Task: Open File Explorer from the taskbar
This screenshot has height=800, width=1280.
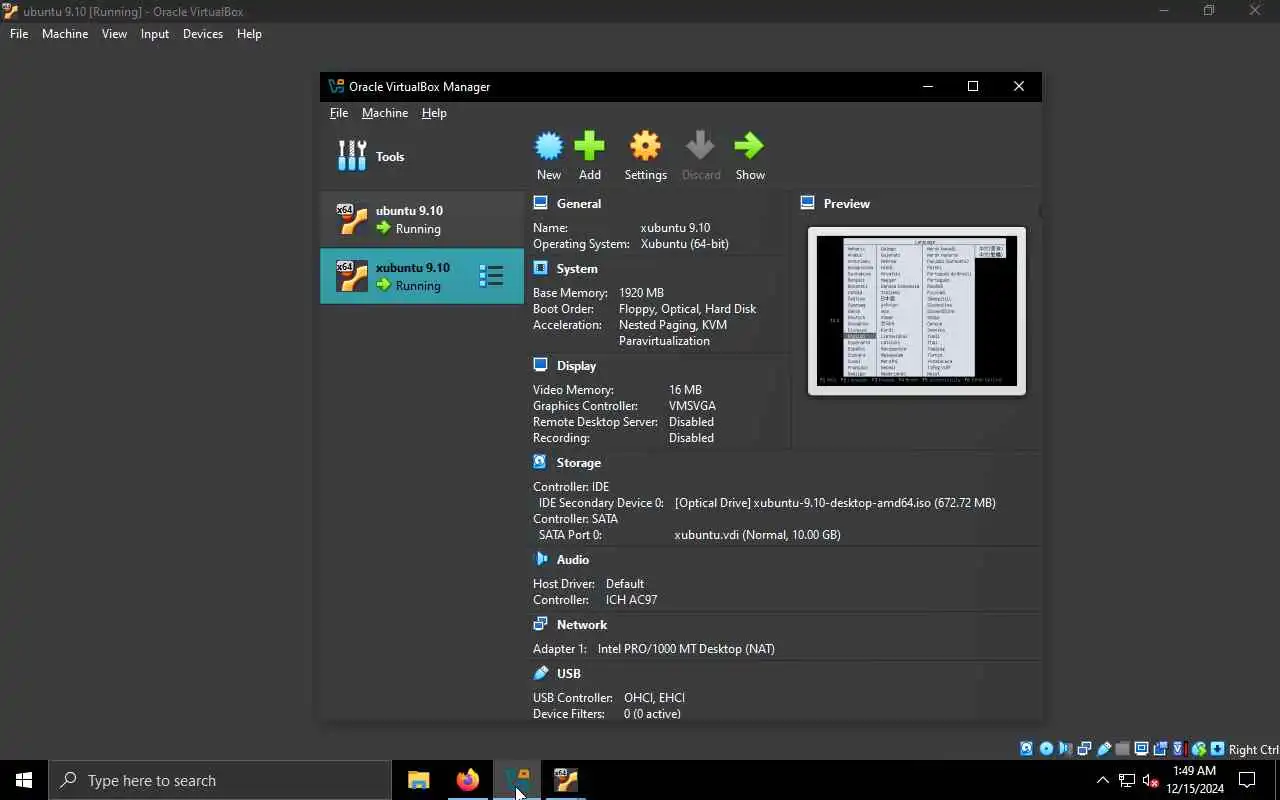Action: (418, 780)
